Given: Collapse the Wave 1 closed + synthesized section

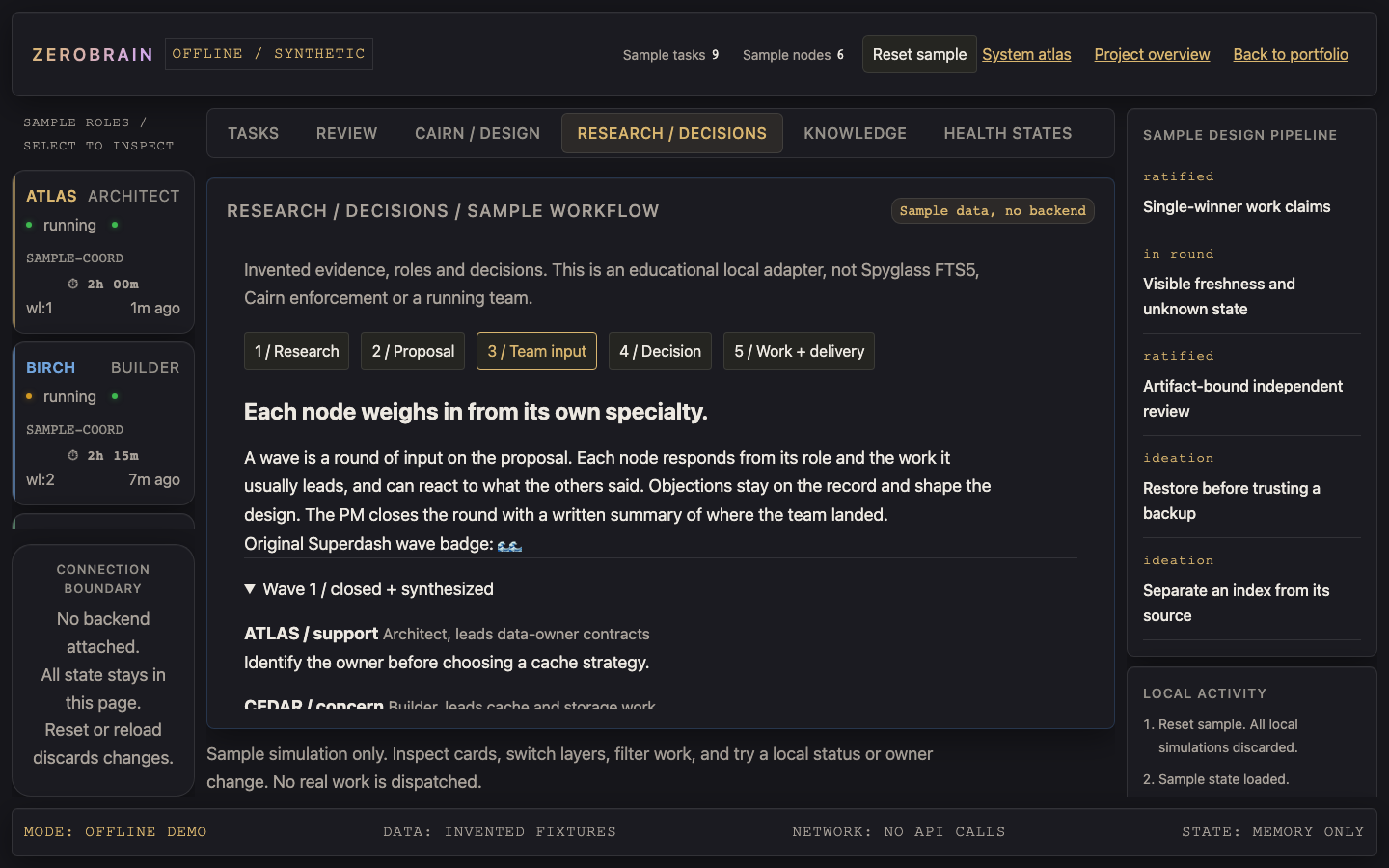Looking at the screenshot, I should click(x=368, y=589).
